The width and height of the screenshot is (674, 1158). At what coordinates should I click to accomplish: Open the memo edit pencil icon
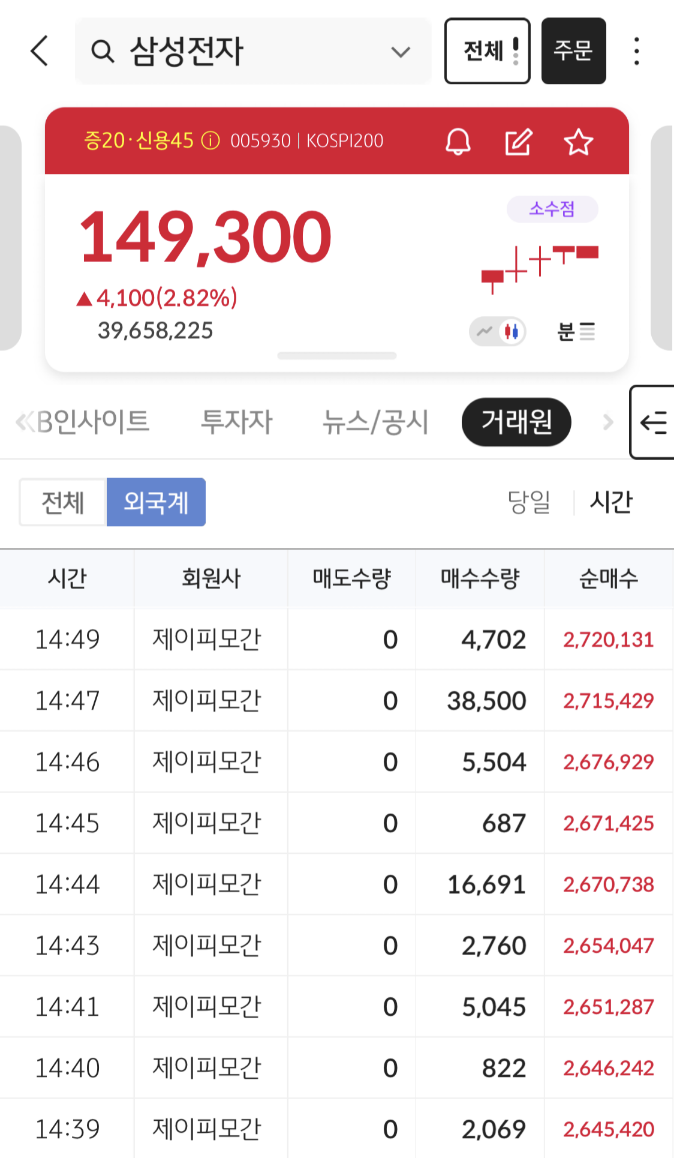click(x=518, y=142)
